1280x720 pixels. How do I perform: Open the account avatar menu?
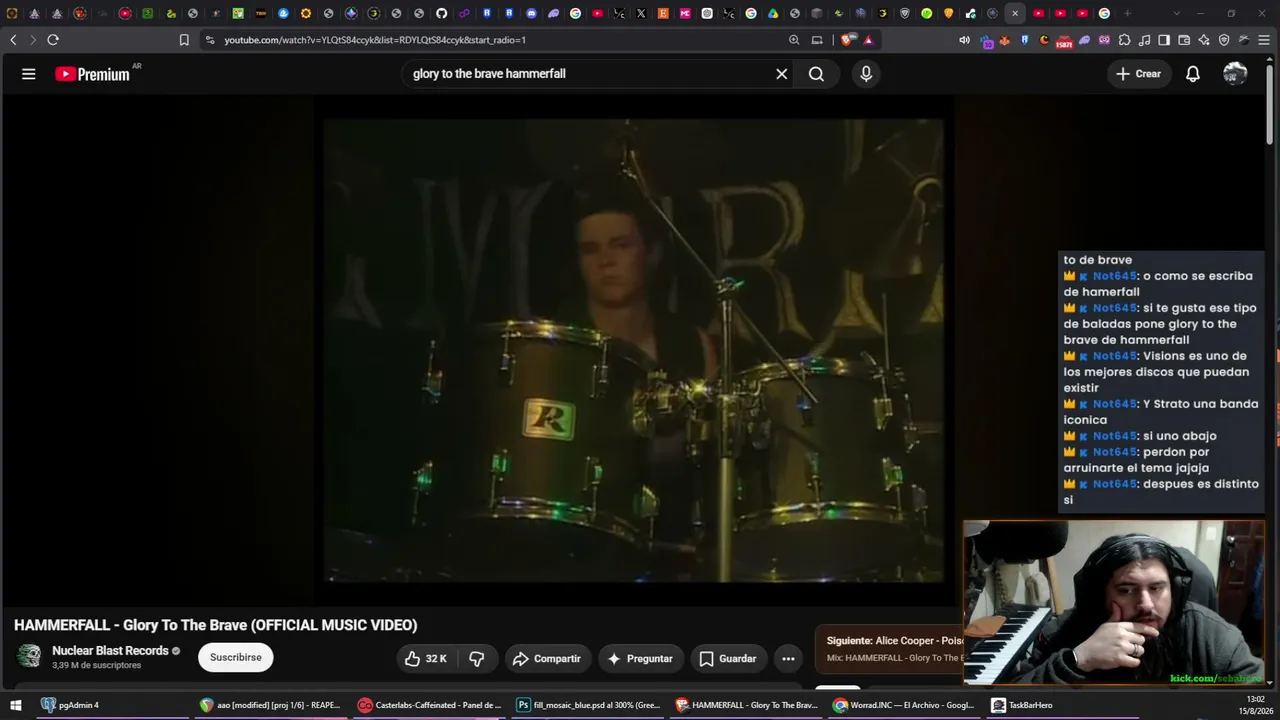click(1235, 74)
